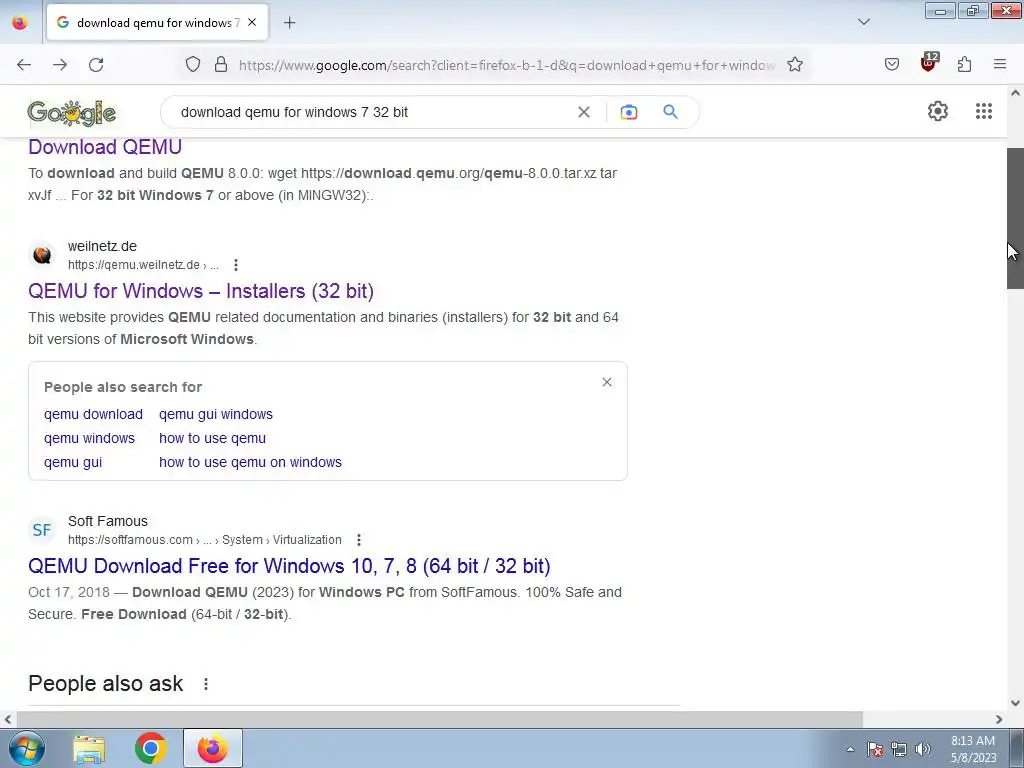Open Google quick settings gear

(938, 111)
